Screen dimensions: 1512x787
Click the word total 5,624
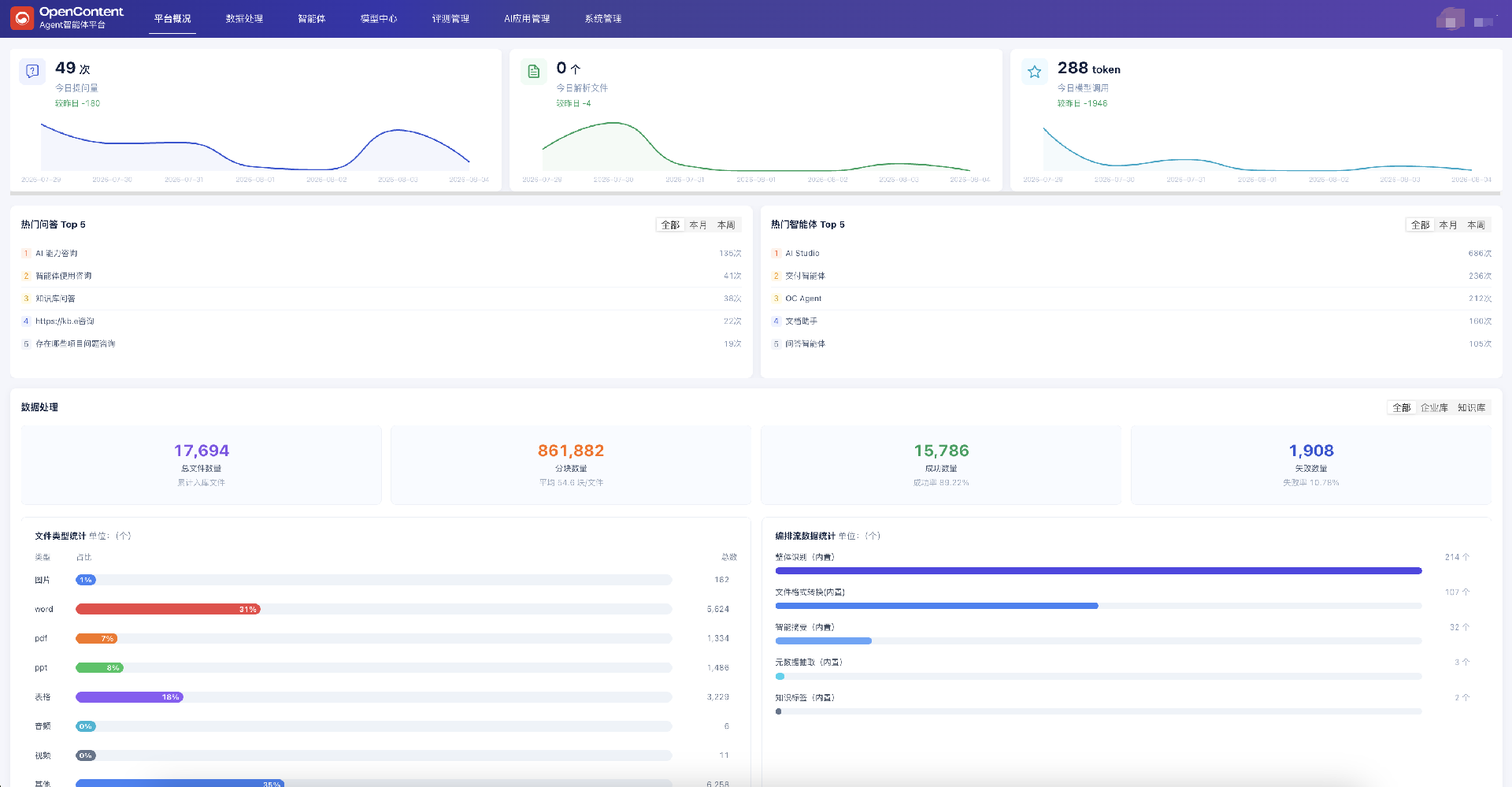click(718, 610)
